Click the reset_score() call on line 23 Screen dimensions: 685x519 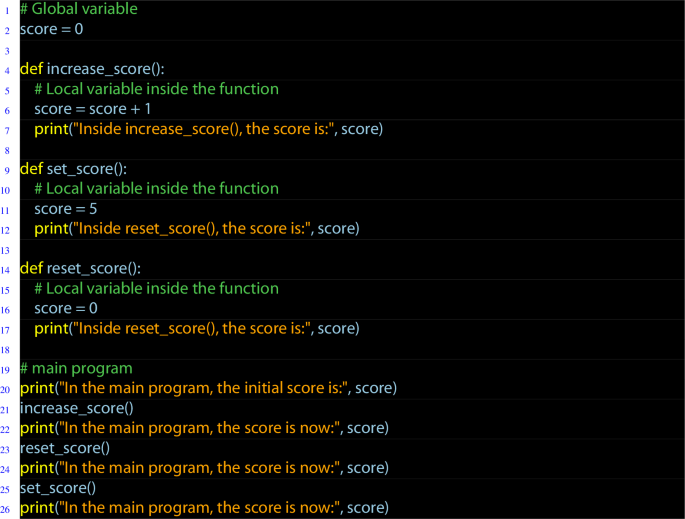click(x=65, y=448)
